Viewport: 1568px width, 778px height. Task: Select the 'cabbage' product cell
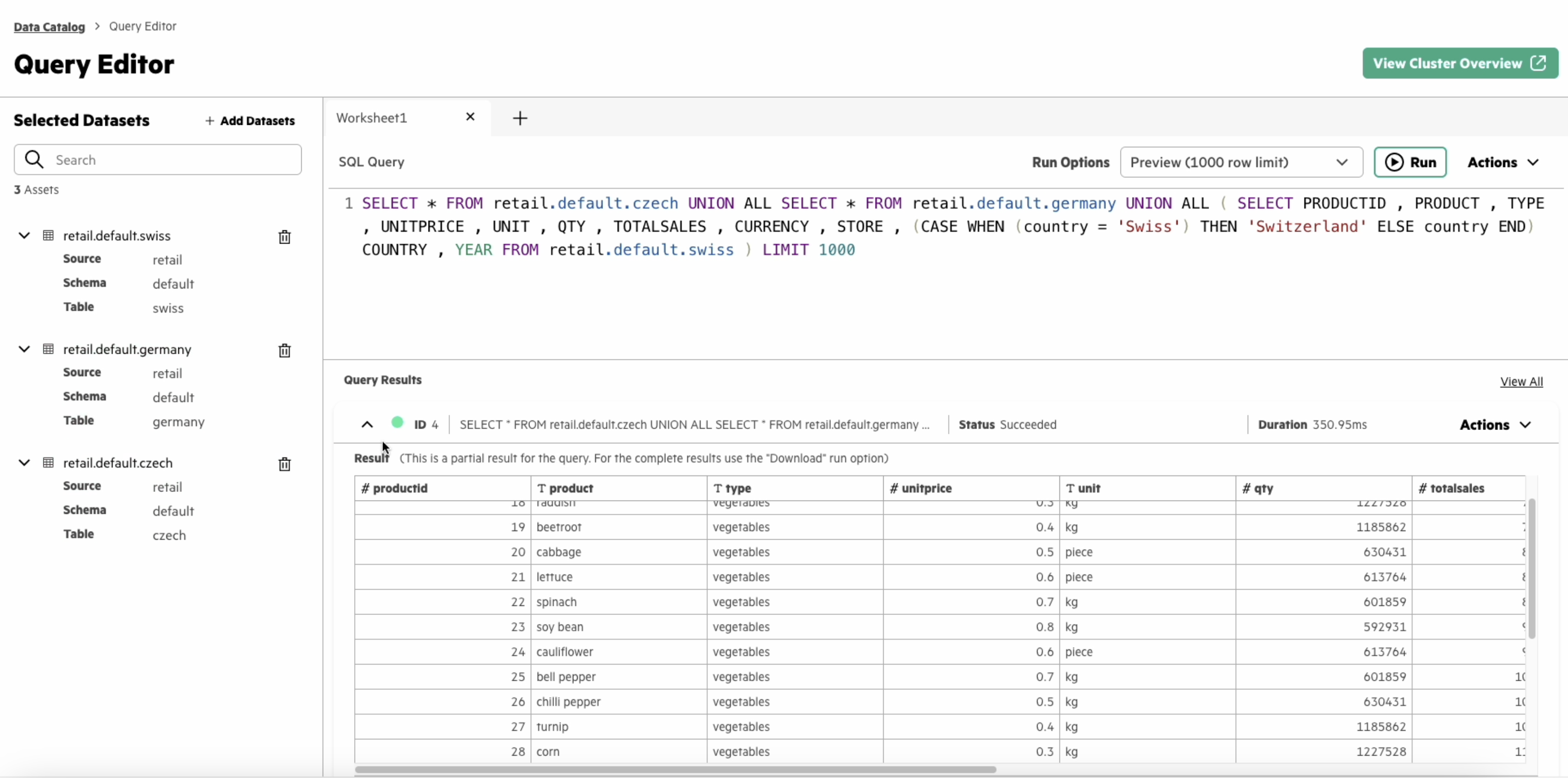pyautogui.click(x=619, y=552)
